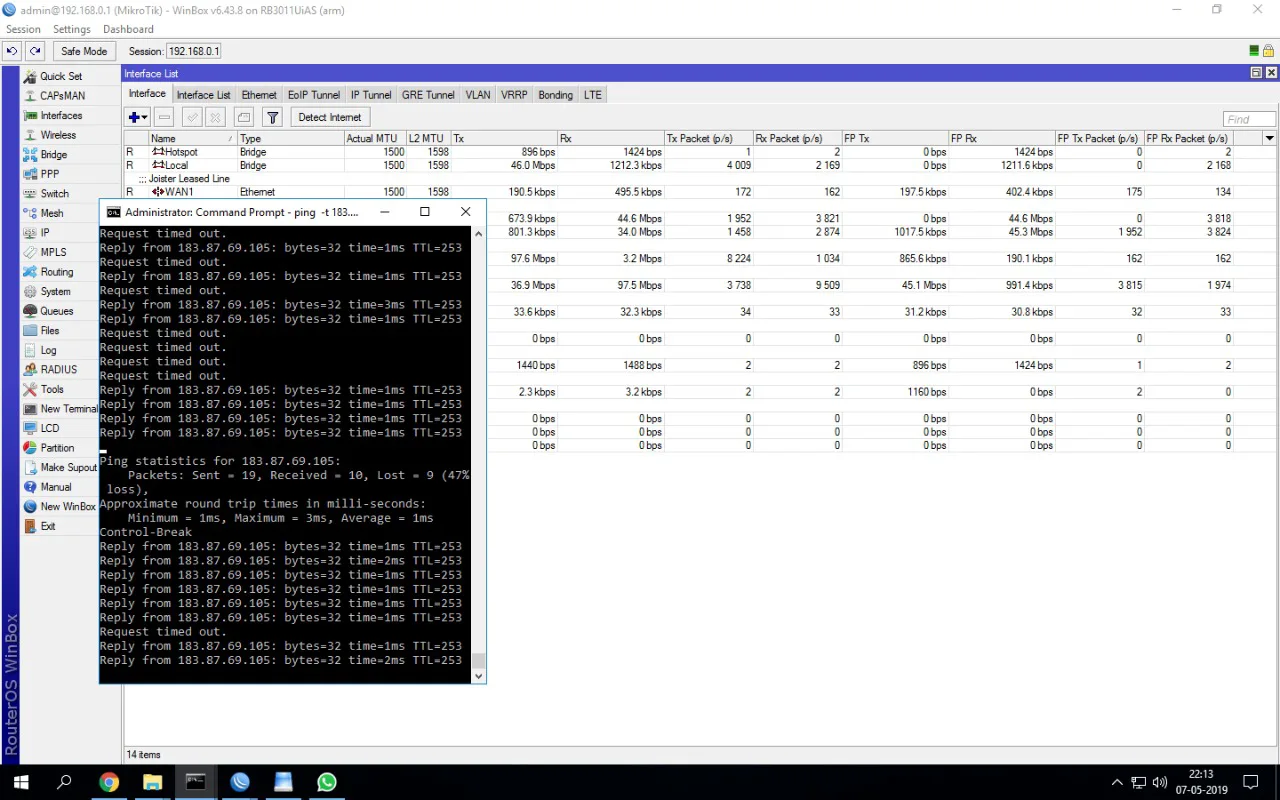Switch to the Interface List tab

point(204,95)
